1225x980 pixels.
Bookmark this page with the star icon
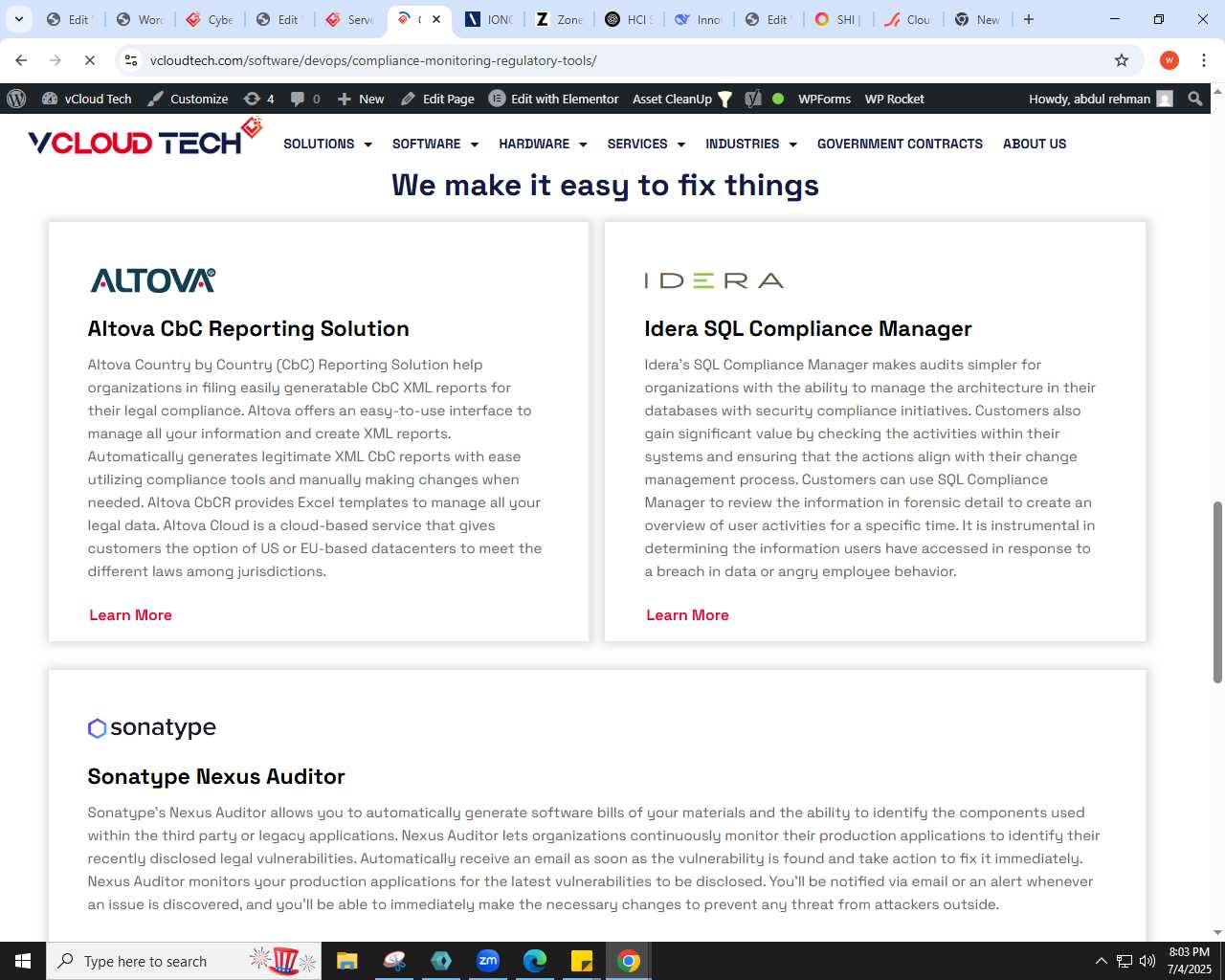(x=1122, y=60)
